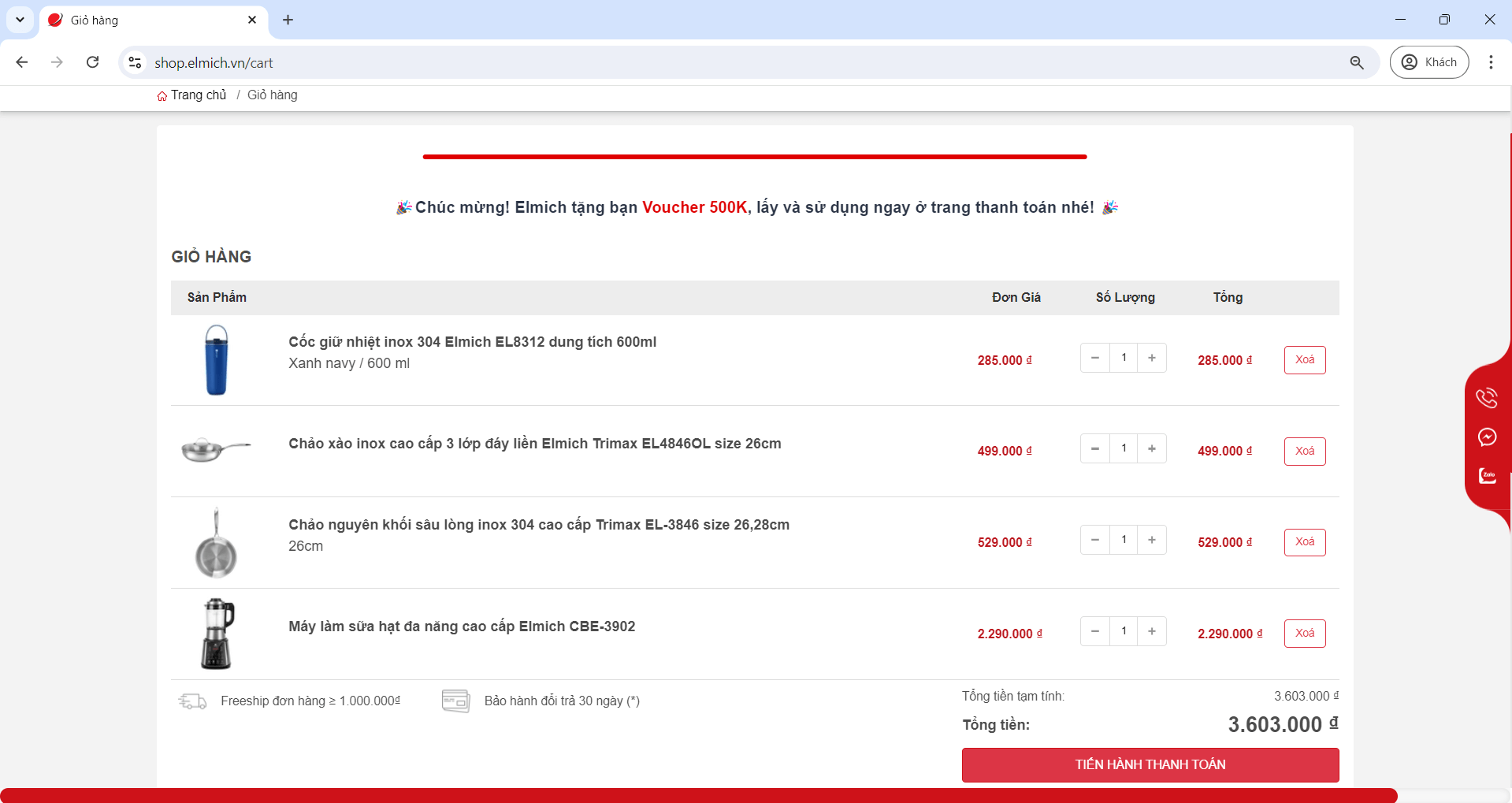The width and height of the screenshot is (1512, 803).
Task: Open a new browser tab
Action: 288,20
